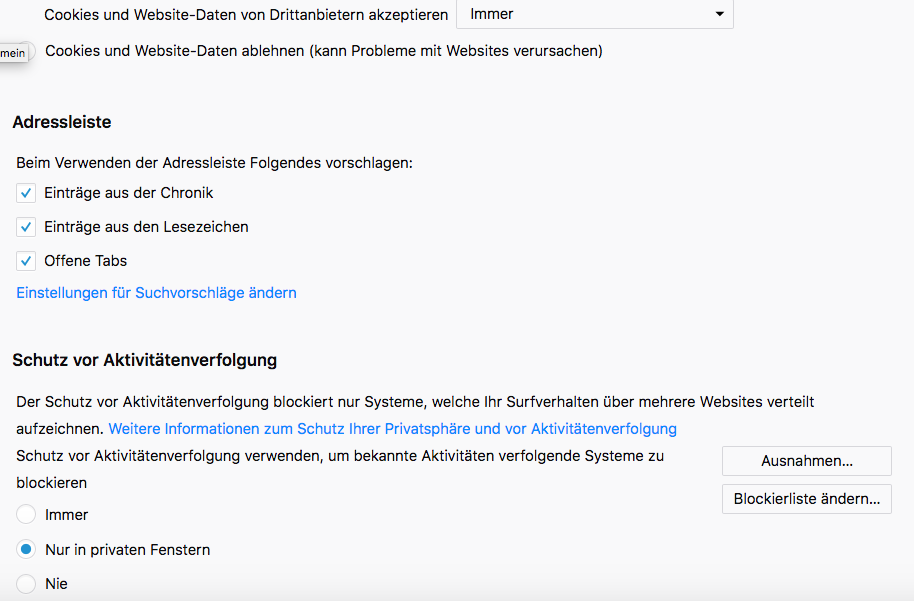Select the "Nie" radio button
This screenshot has height=601, width=914.
point(26,583)
